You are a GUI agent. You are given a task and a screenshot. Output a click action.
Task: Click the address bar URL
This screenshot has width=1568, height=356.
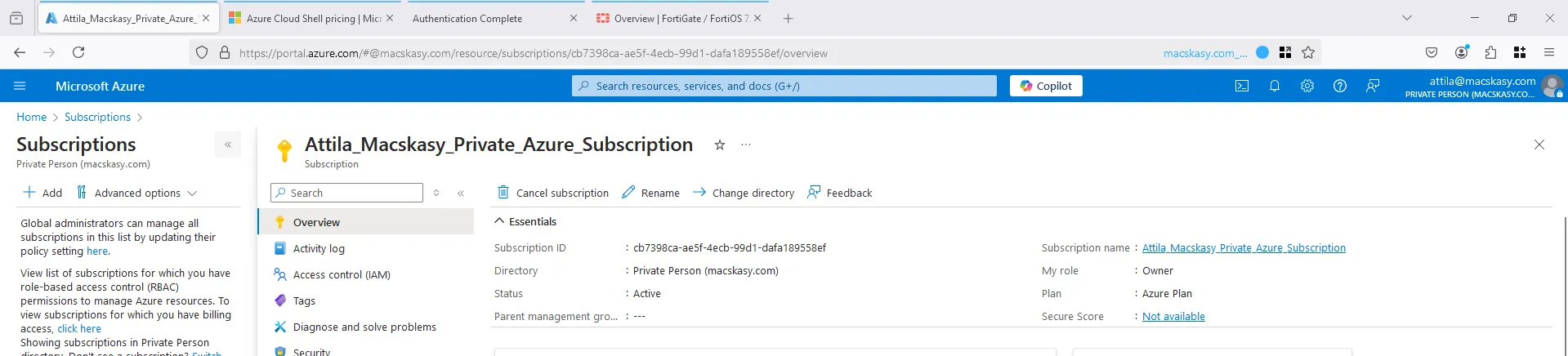534,53
